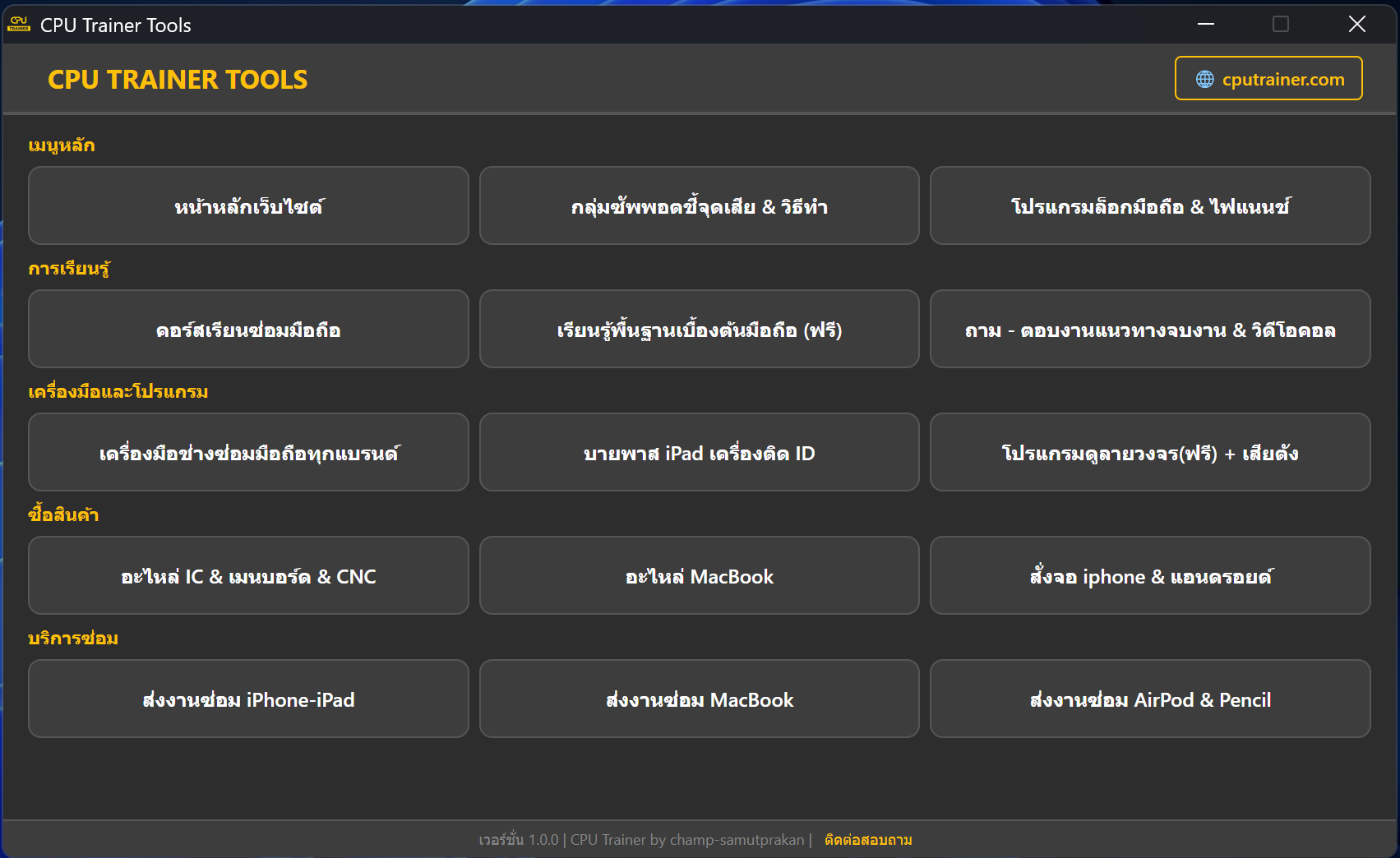Select โปรแกรมล็อกมือถือ & ไฟแนนซ์
This screenshot has height=858, width=1400.
point(1150,205)
